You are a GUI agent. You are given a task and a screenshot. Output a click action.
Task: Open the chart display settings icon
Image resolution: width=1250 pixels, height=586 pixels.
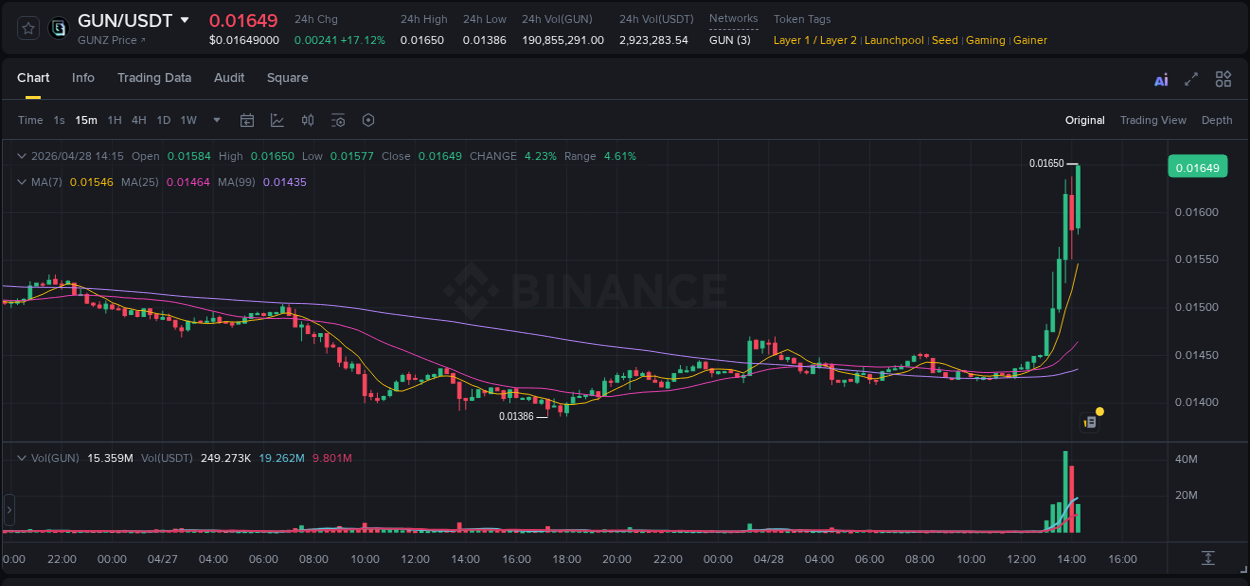point(338,120)
